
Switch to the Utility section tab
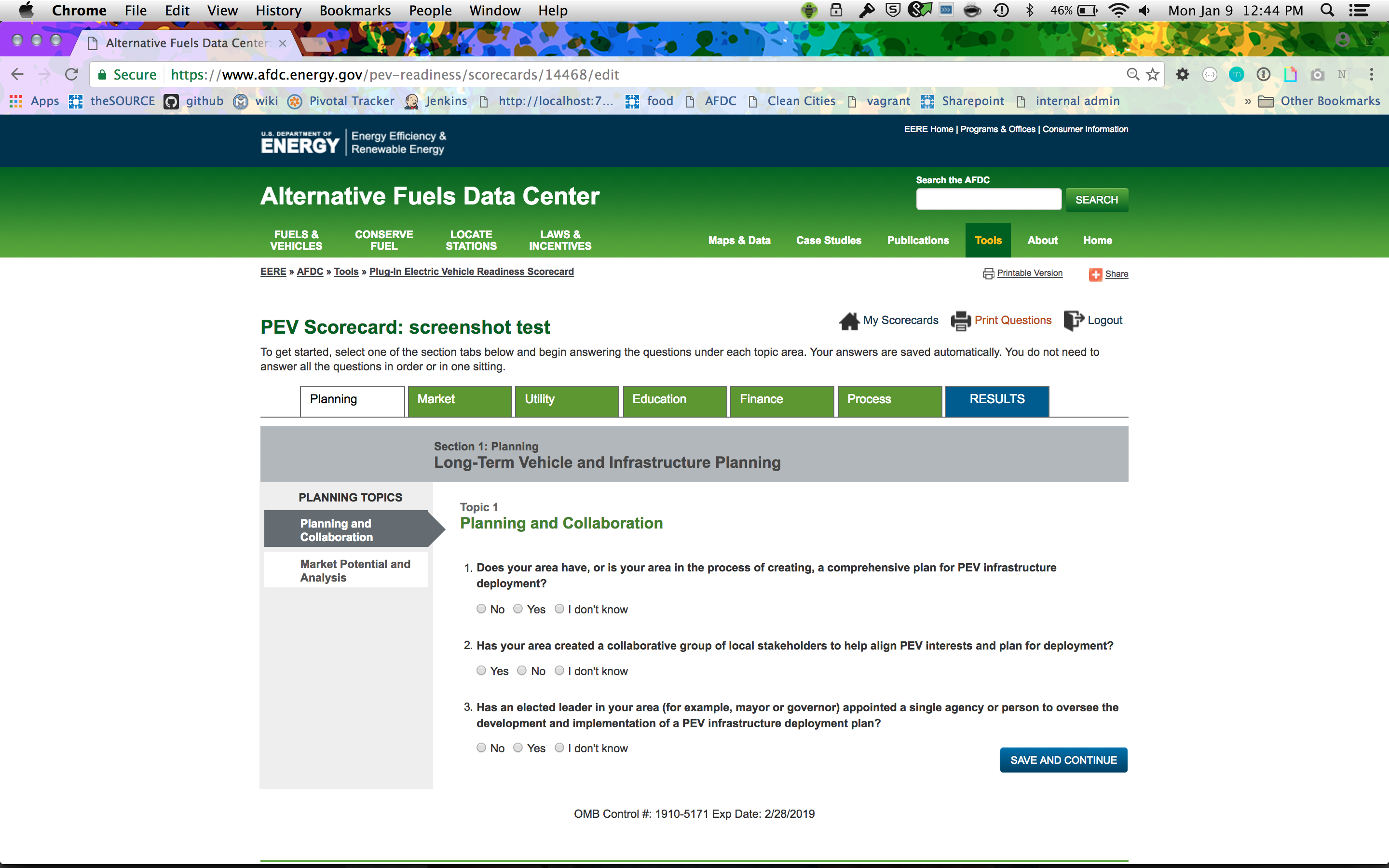coord(567,400)
